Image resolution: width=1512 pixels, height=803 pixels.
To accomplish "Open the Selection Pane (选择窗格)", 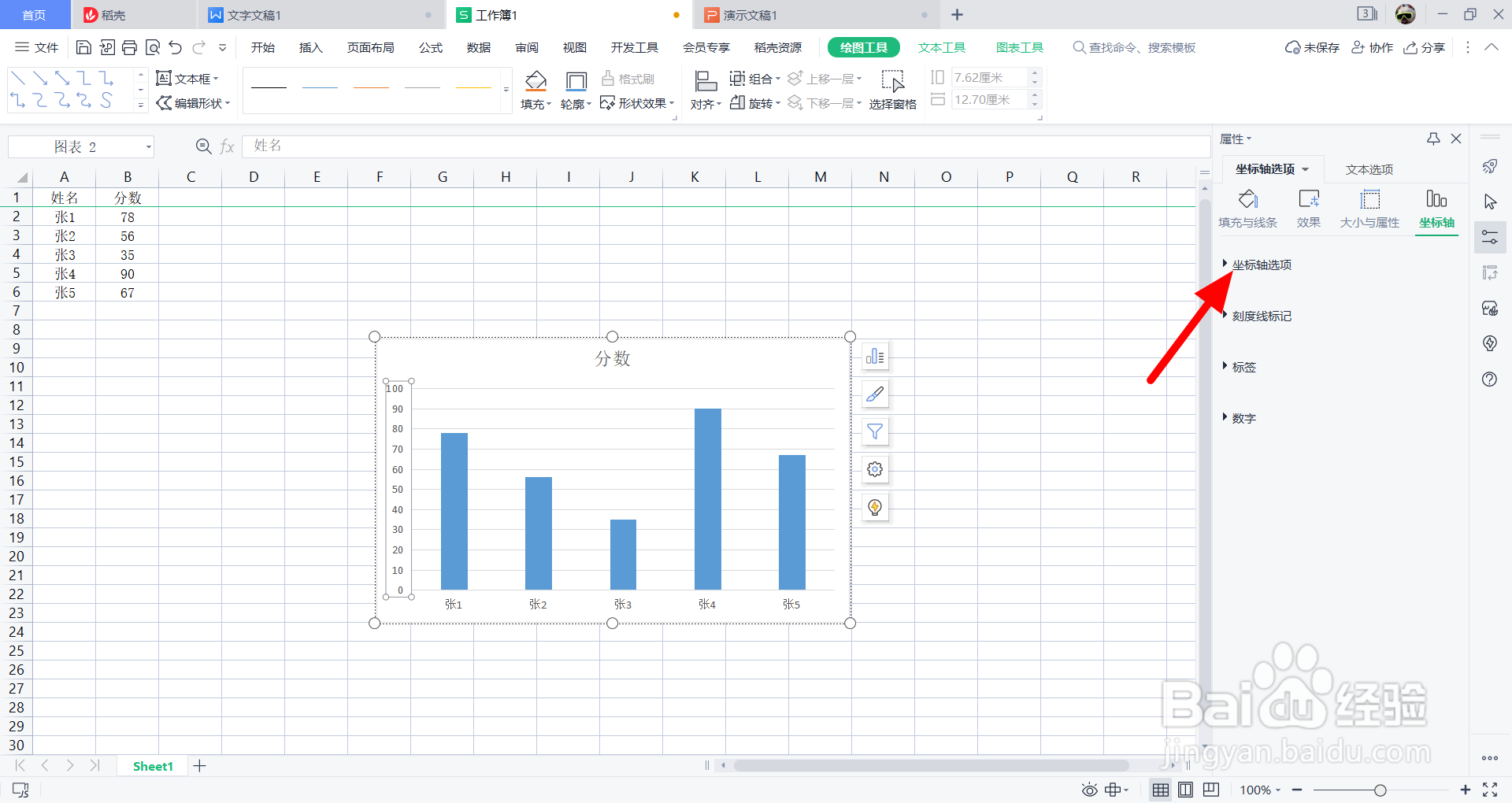I will pos(892,90).
